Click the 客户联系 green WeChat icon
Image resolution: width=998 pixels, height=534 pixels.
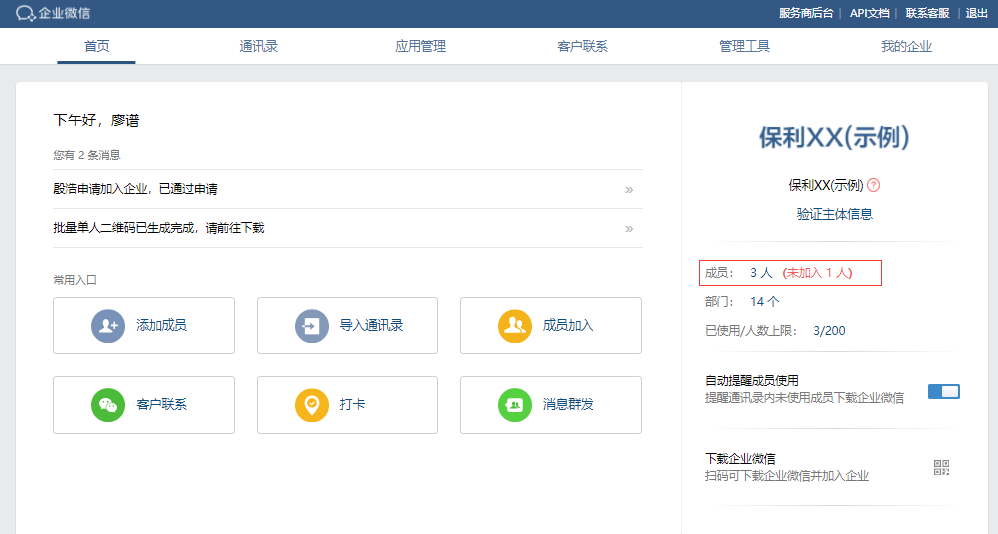tap(108, 405)
